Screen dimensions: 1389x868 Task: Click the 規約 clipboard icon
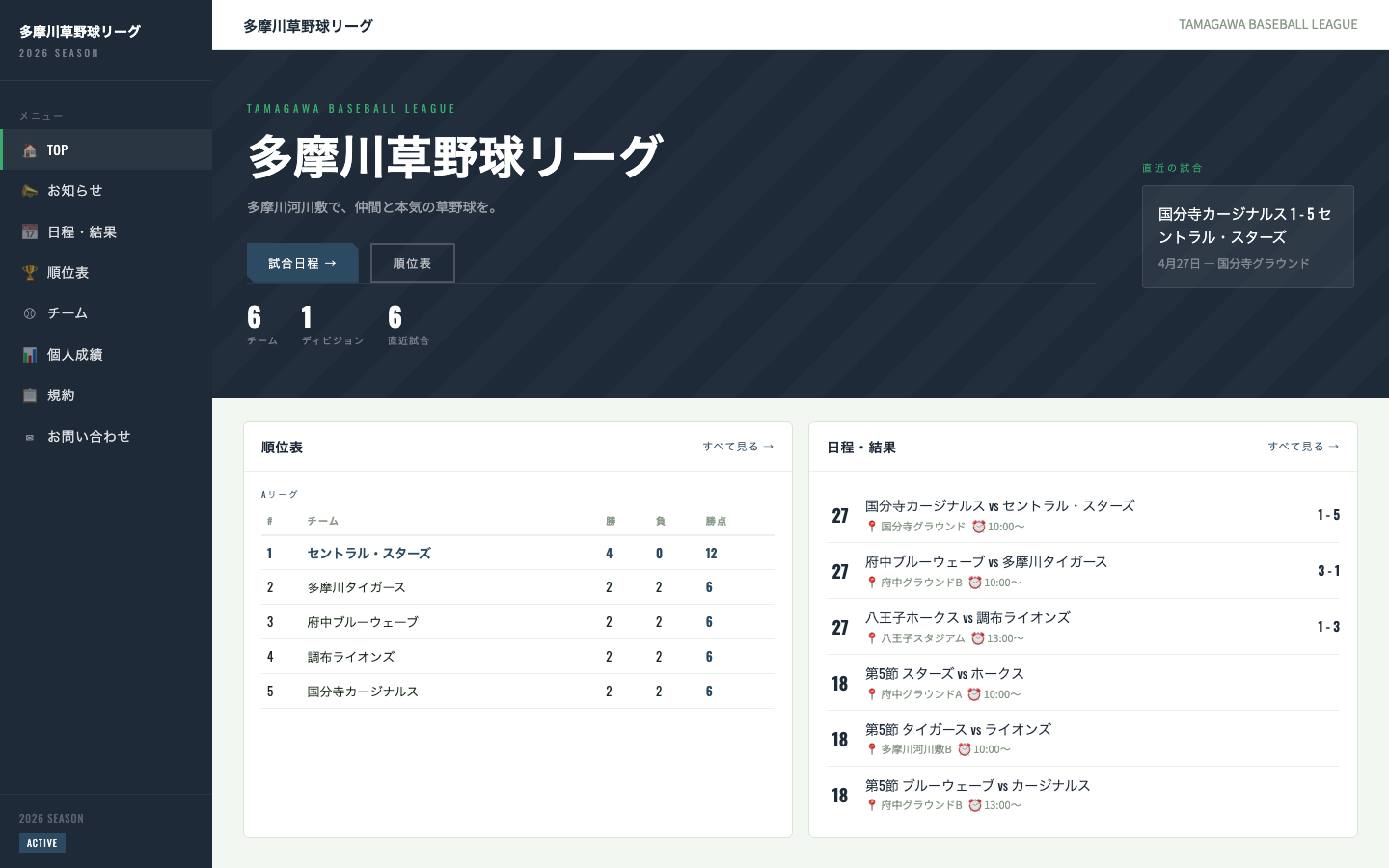point(30,395)
